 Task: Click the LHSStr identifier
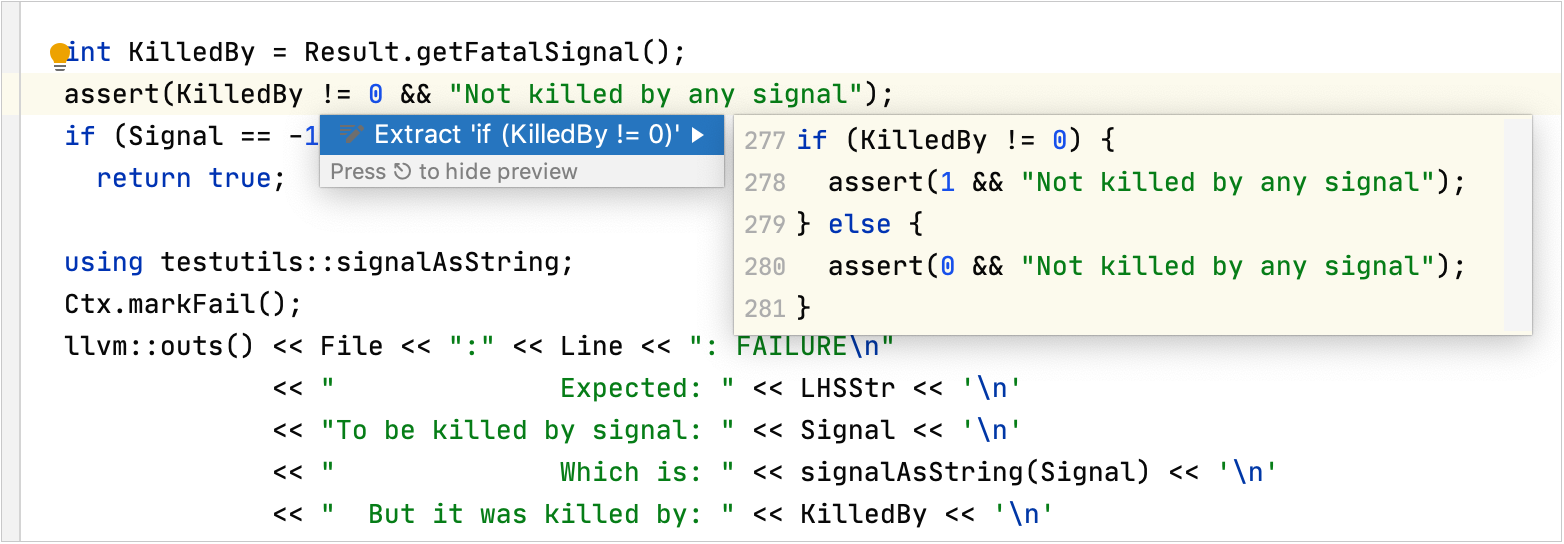pyautogui.click(x=847, y=388)
